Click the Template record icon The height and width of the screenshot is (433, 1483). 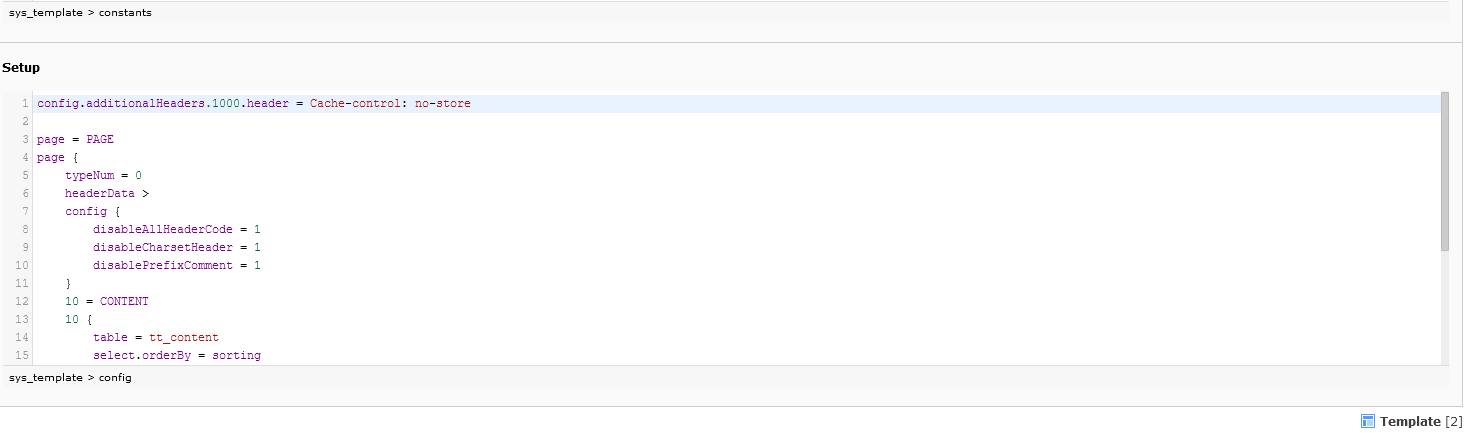[x=1368, y=421]
